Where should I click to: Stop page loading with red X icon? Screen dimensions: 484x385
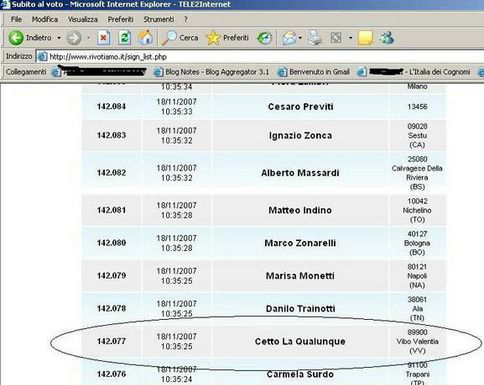(104, 38)
